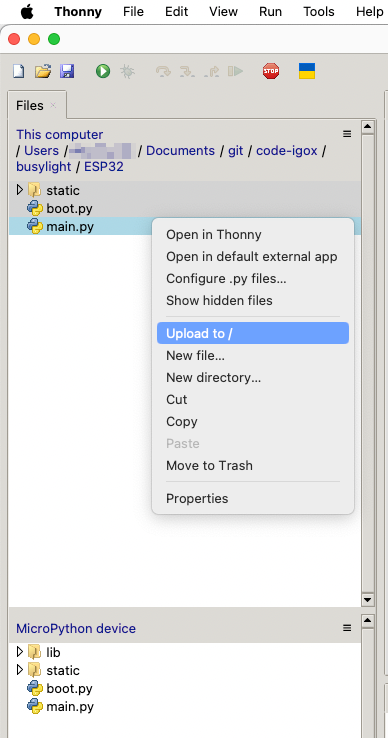Click the Debug bug icon
Screen dimensions: 388x738
tap(128, 71)
